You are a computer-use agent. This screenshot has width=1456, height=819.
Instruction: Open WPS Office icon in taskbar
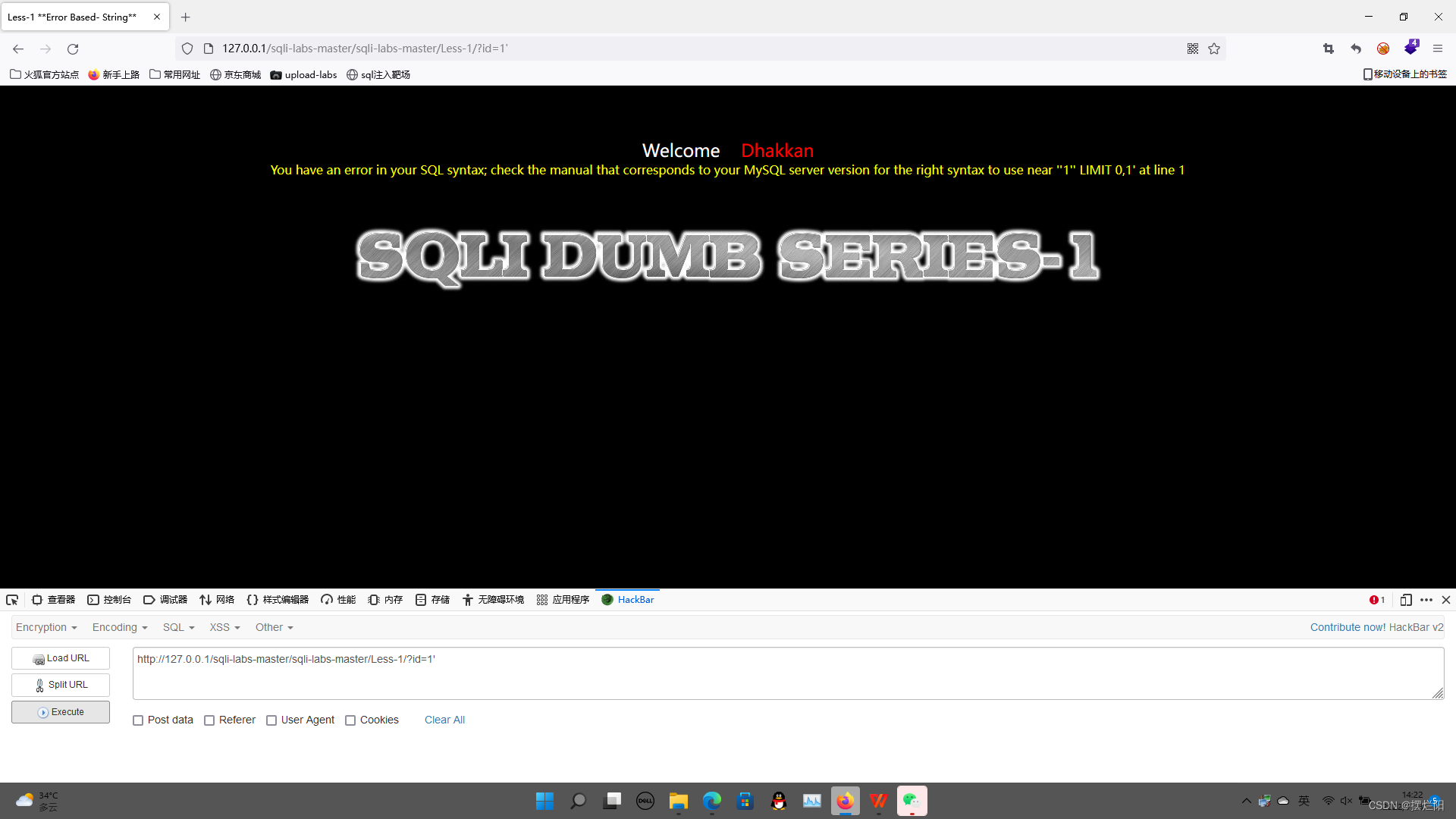click(878, 801)
